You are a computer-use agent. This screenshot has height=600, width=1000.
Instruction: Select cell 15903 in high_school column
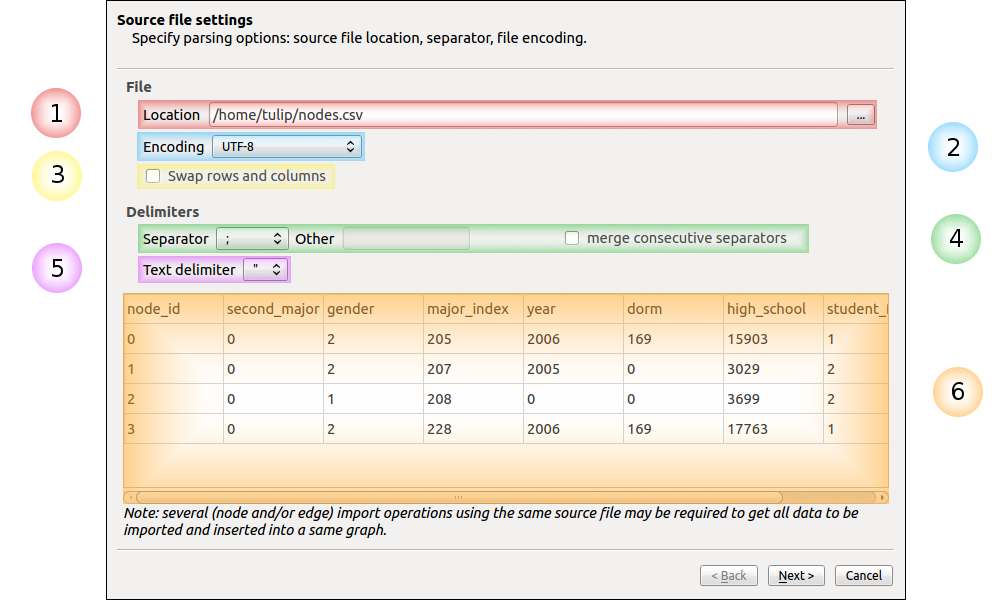click(748, 339)
